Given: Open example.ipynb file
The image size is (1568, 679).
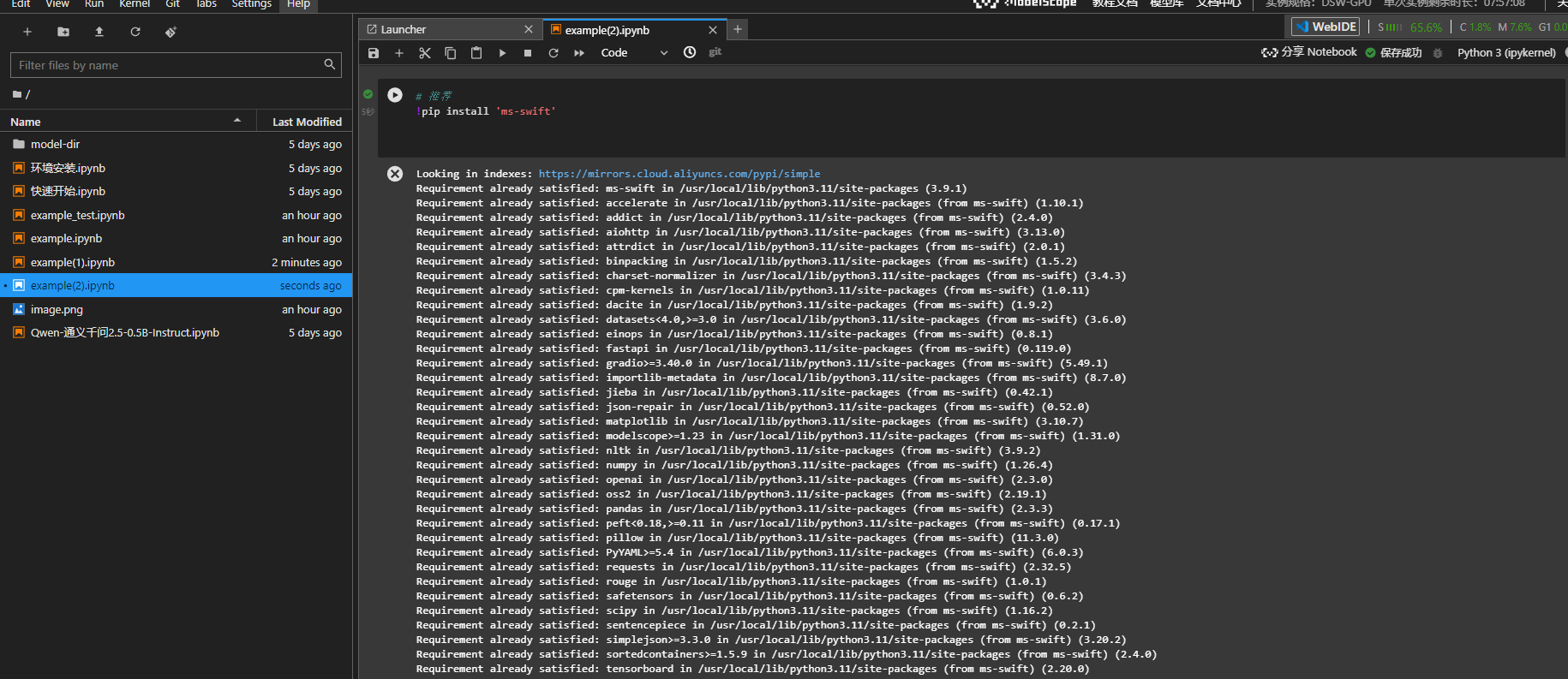Looking at the screenshot, I should pos(176,238).
